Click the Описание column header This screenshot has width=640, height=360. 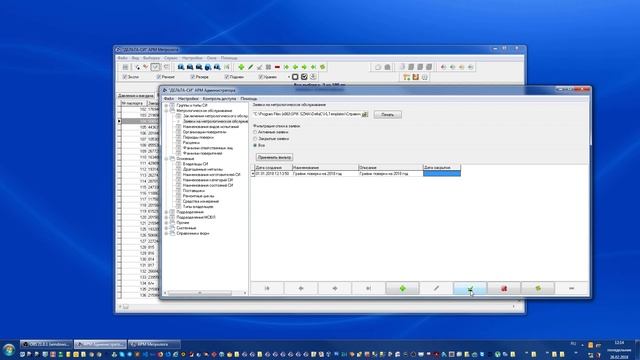click(x=391, y=167)
